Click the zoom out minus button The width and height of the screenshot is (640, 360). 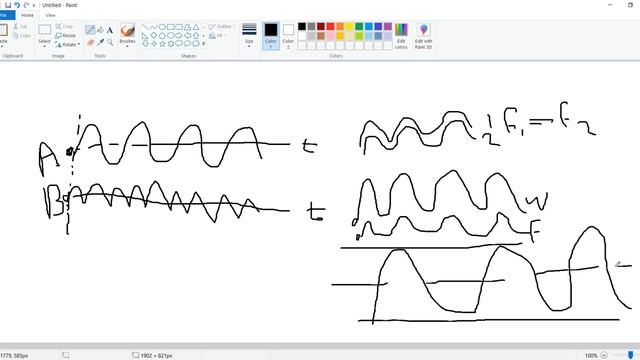pyautogui.click(x=604, y=355)
